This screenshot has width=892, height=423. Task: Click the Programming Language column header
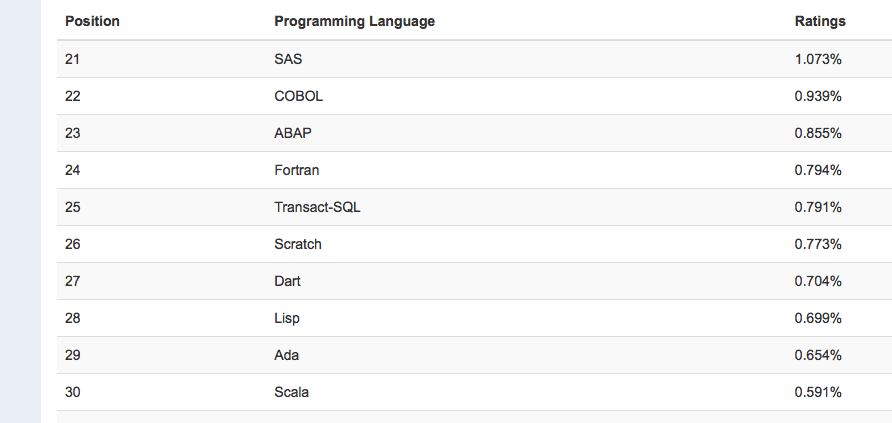354,21
